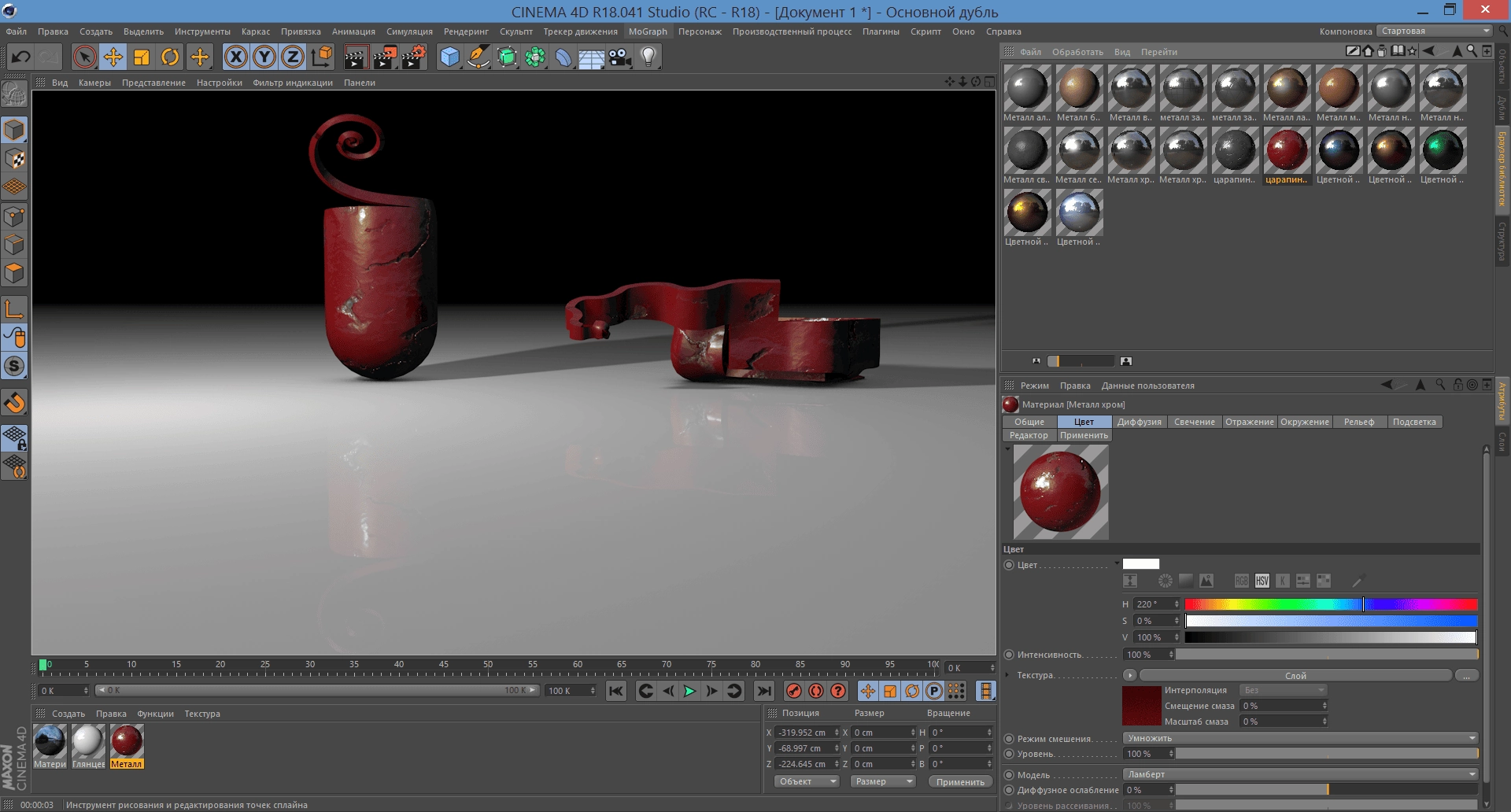Toggle HSV color mode button
The image size is (1511, 812).
point(1262,581)
